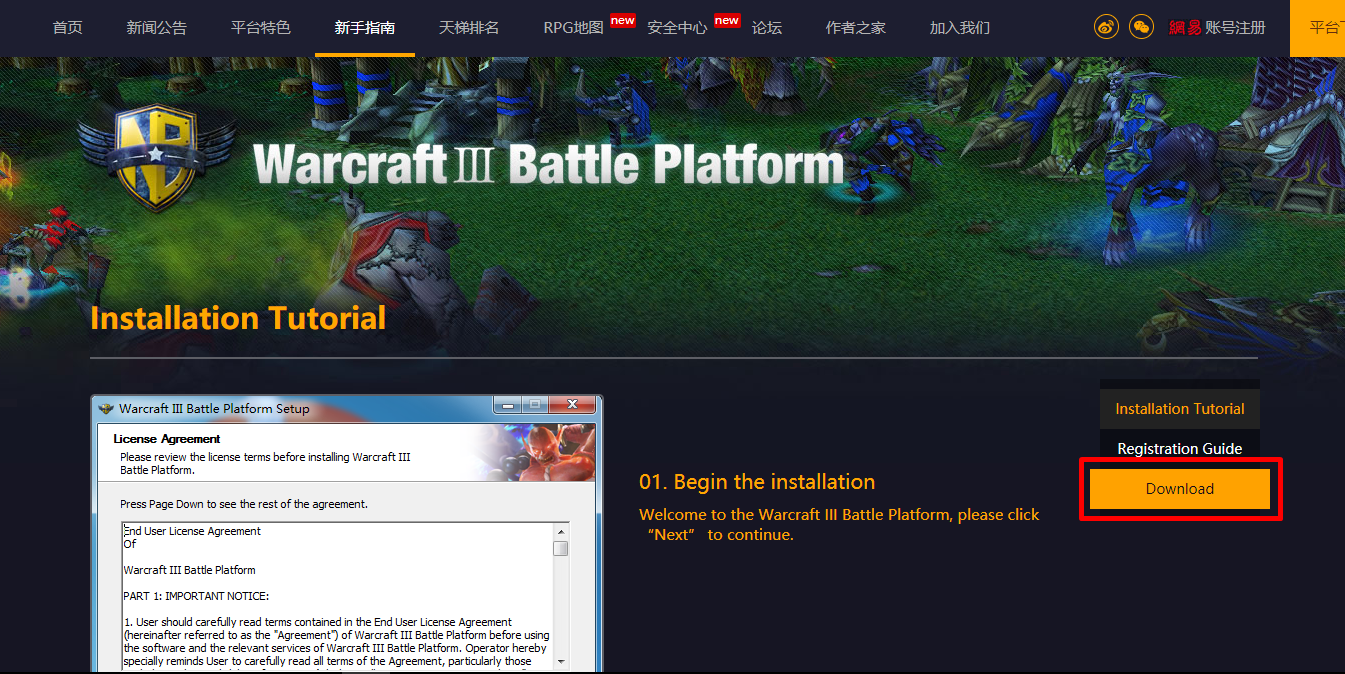Minimize the setup window screenshot
1345x674 pixels.
coord(508,405)
